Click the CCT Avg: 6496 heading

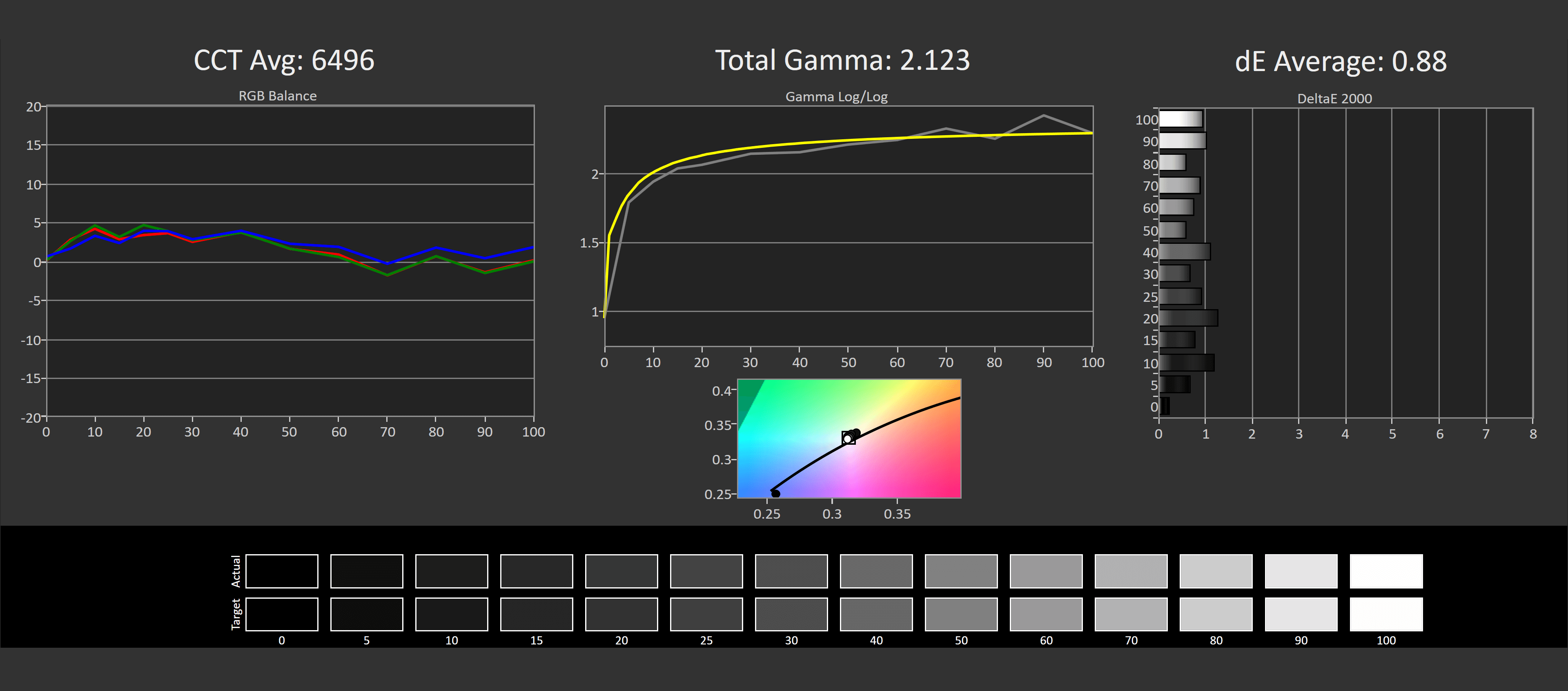click(284, 60)
